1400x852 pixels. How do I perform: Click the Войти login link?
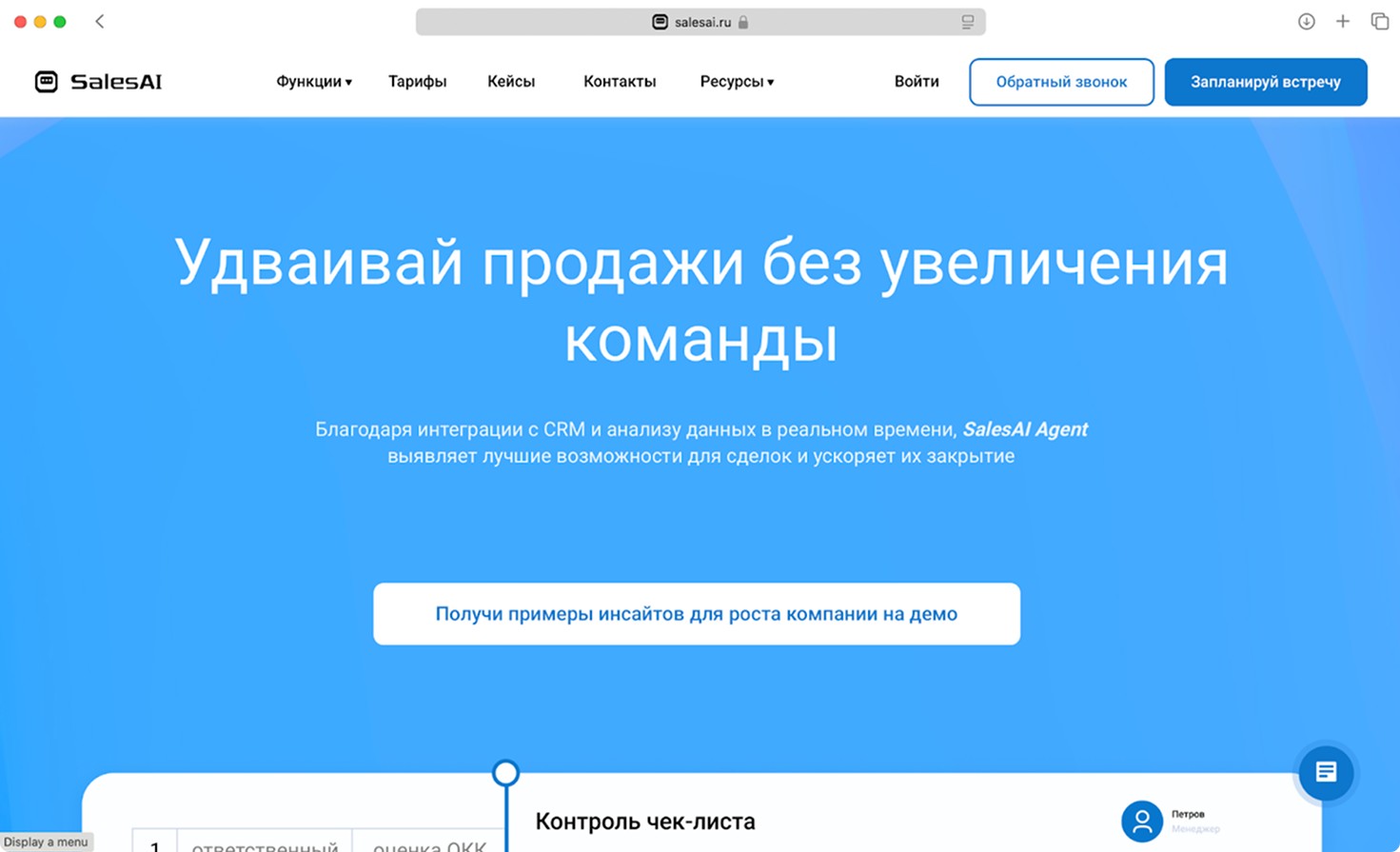916,82
